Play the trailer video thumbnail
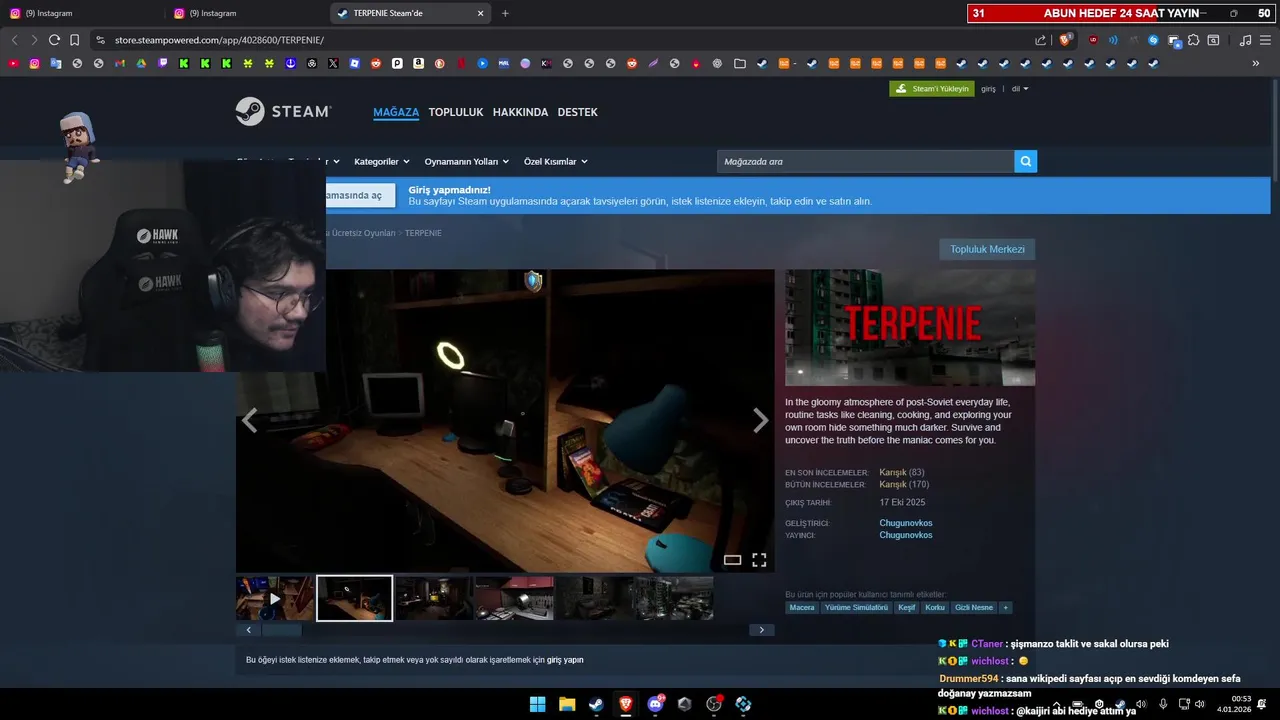This screenshot has height=720, width=1280. click(x=275, y=598)
